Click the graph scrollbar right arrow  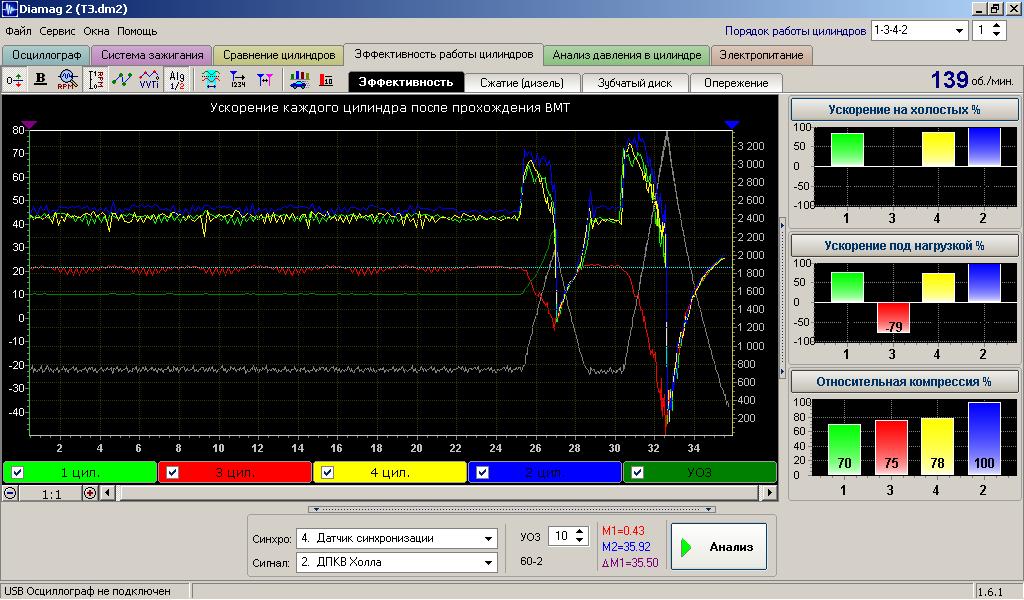tap(770, 494)
